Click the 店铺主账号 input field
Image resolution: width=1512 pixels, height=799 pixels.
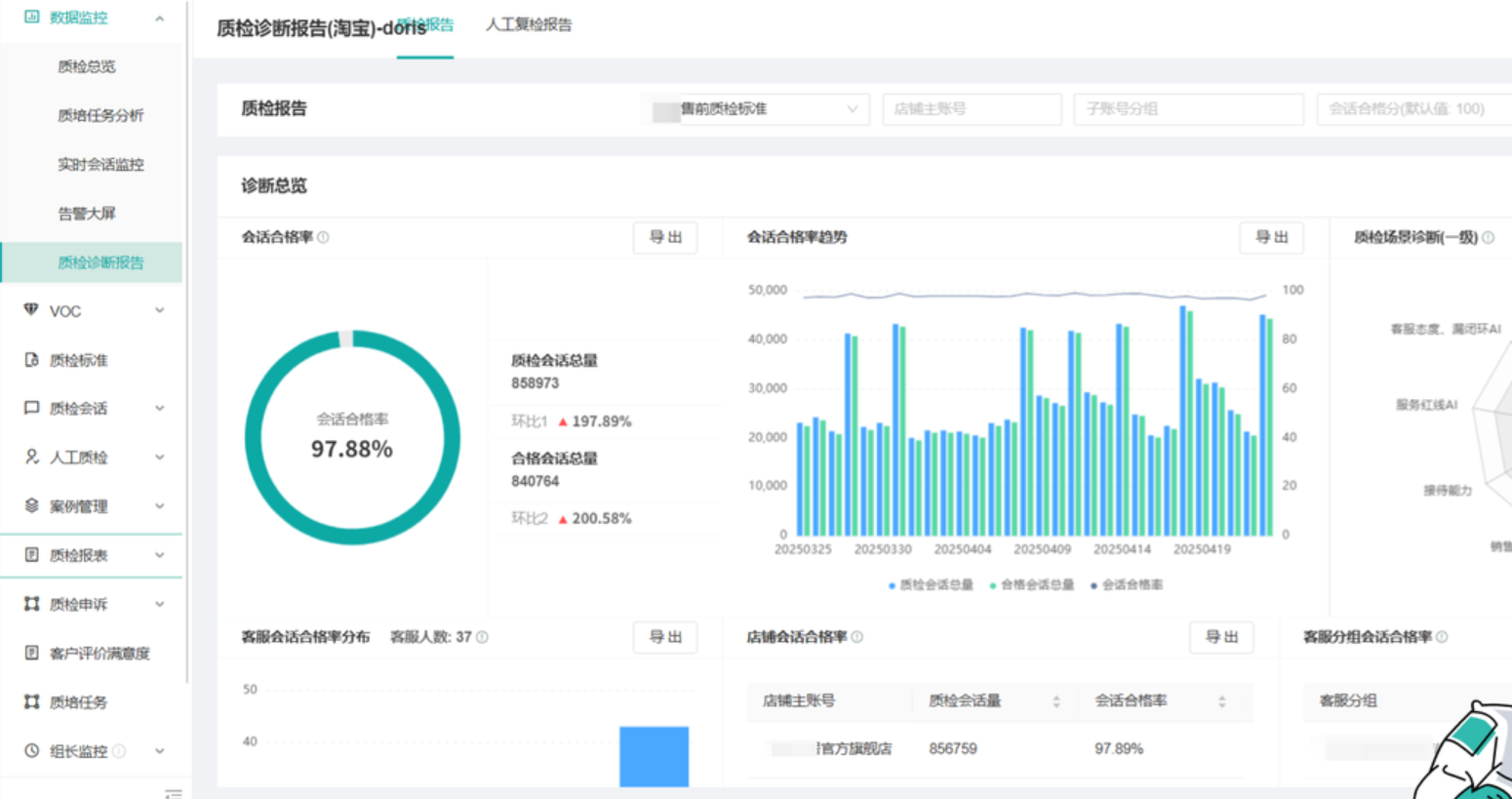click(x=973, y=109)
